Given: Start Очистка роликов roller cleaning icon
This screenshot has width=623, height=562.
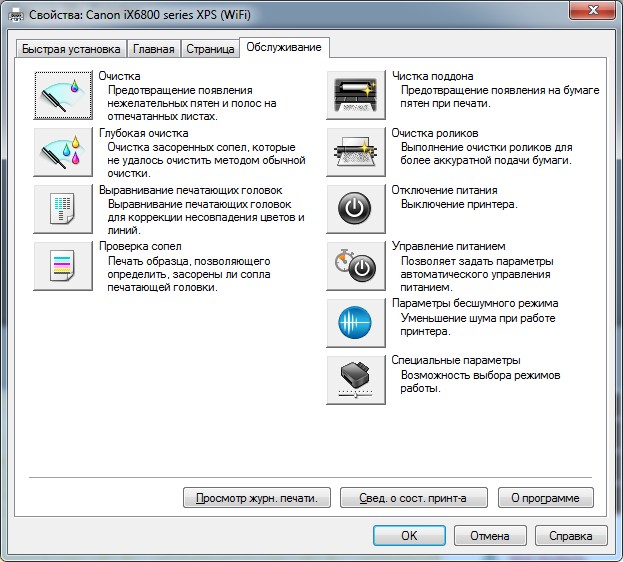Looking at the screenshot, I should [356, 151].
